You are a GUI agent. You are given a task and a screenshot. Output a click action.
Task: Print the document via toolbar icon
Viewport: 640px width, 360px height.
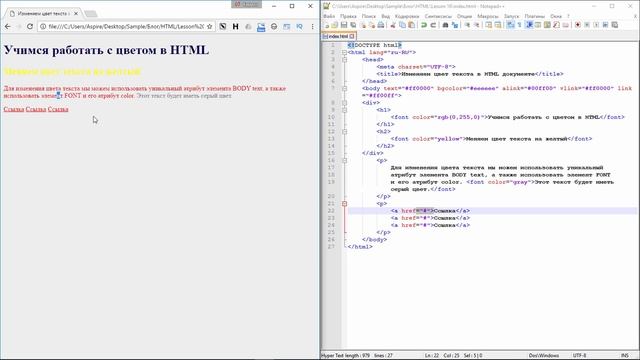(x=381, y=25)
